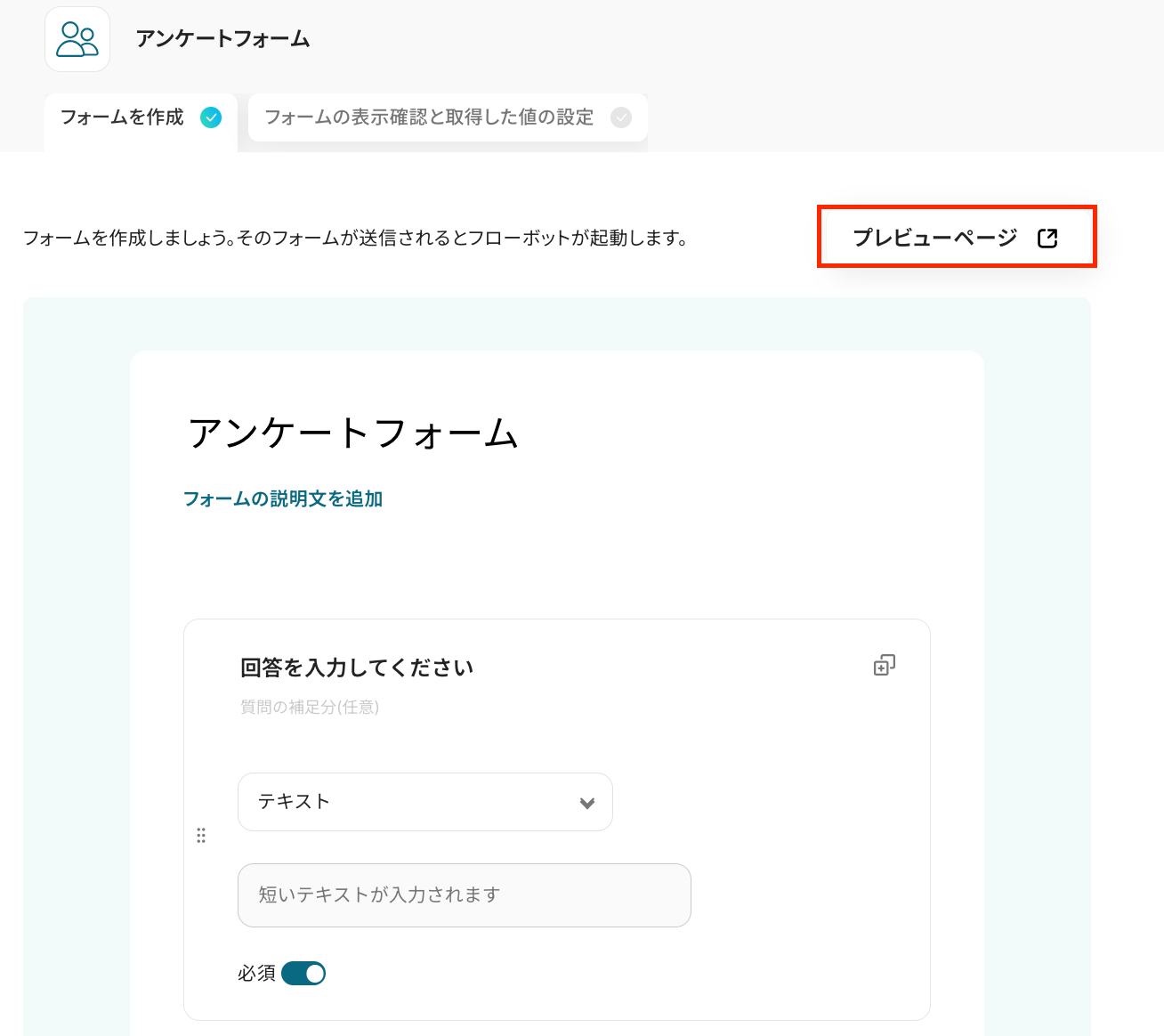
Task: Toggle the 必須 required switch
Action: click(303, 974)
